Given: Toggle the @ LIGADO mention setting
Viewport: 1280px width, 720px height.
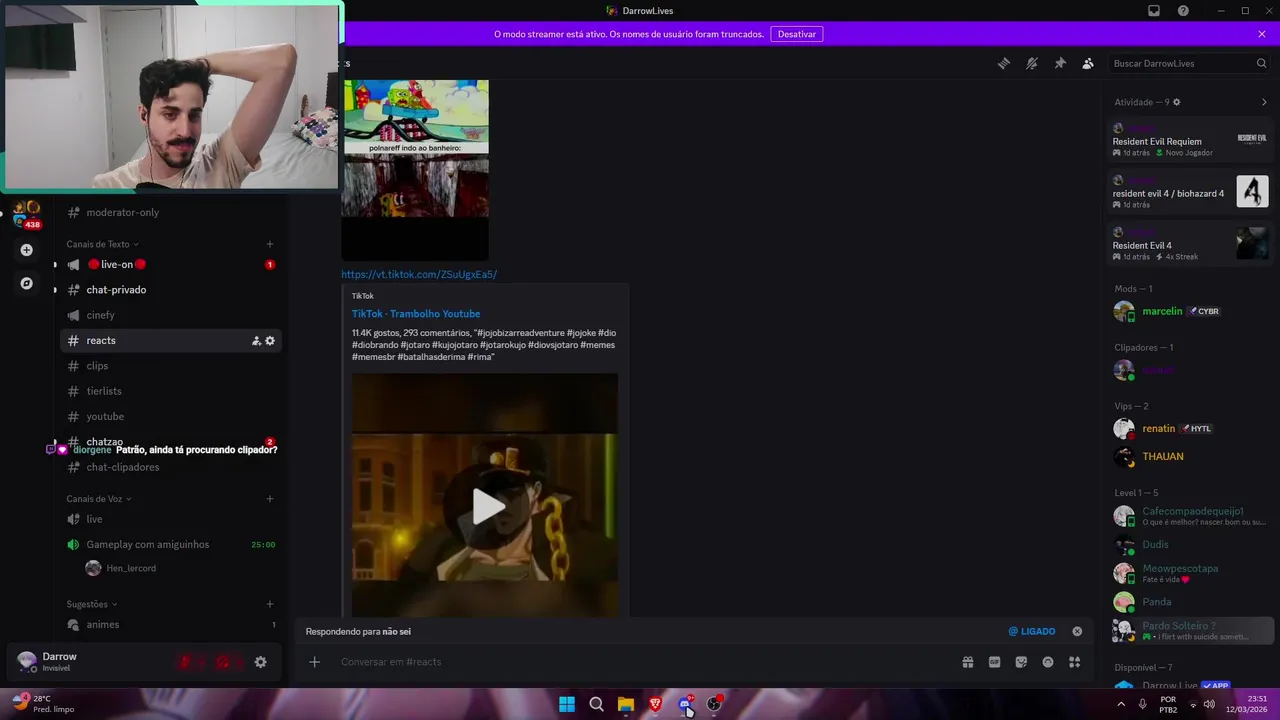Looking at the screenshot, I should click(x=1032, y=632).
